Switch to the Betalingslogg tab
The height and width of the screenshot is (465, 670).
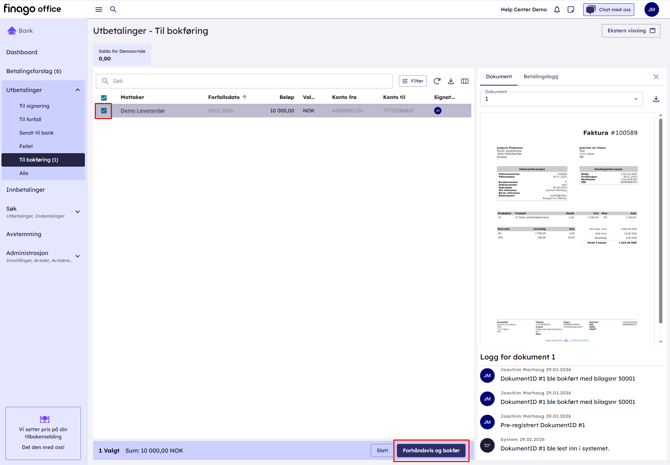click(x=541, y=77)
